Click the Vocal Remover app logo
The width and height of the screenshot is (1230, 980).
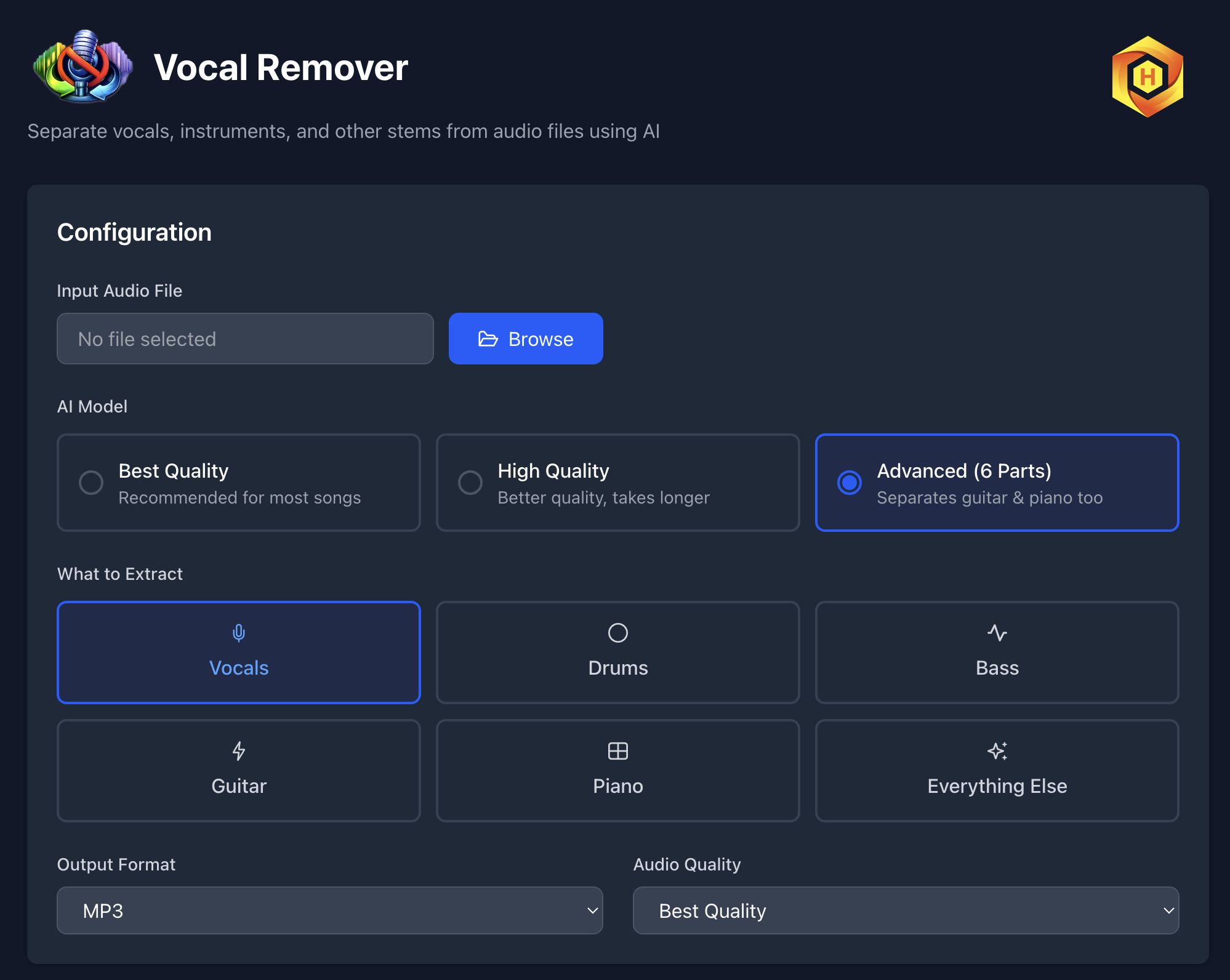[82, 68]
